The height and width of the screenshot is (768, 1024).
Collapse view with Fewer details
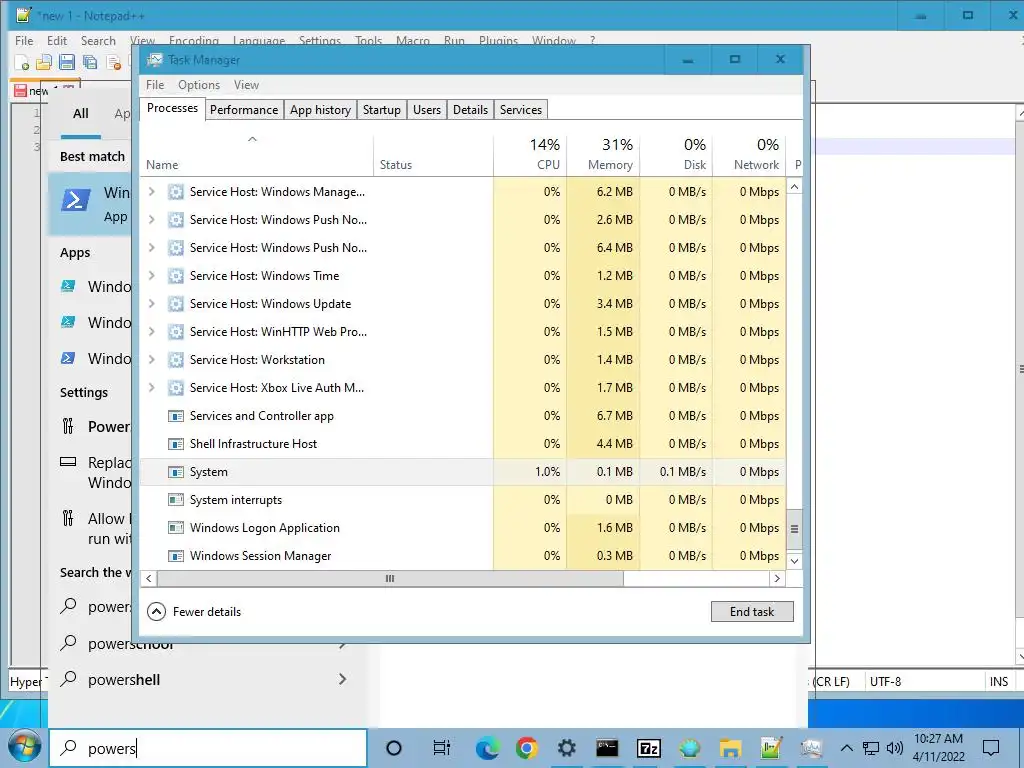click(194, 612)
